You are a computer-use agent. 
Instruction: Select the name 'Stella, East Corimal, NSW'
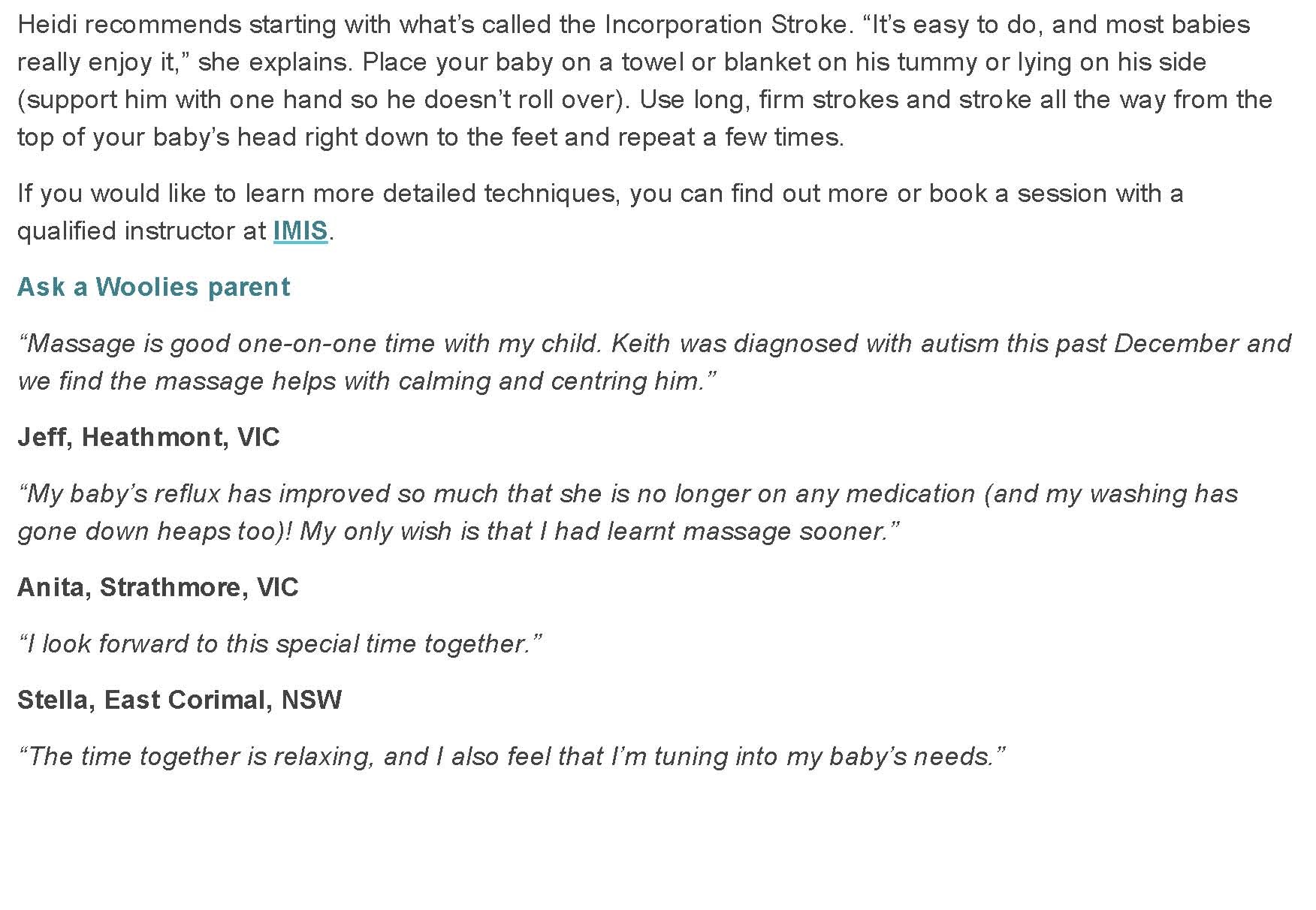click(180, 700)
